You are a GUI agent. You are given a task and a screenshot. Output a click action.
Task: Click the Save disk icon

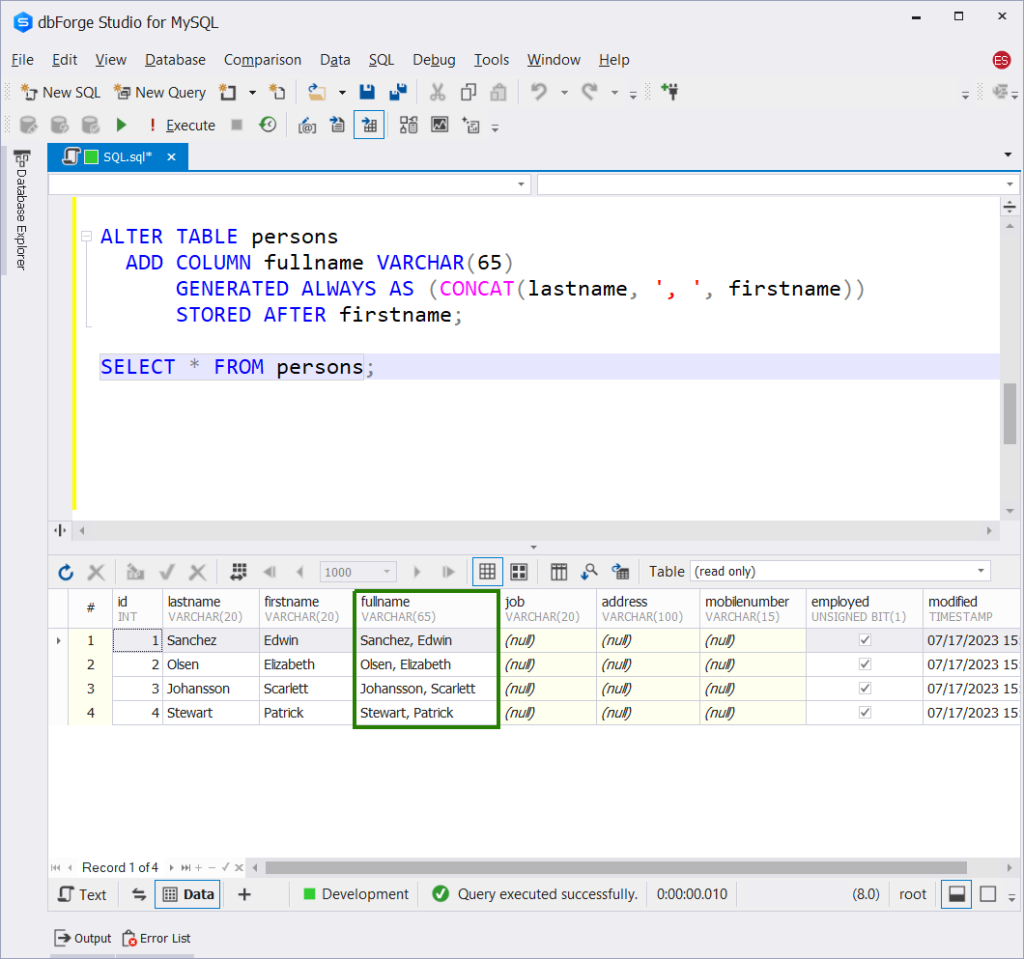pos(367,92)
